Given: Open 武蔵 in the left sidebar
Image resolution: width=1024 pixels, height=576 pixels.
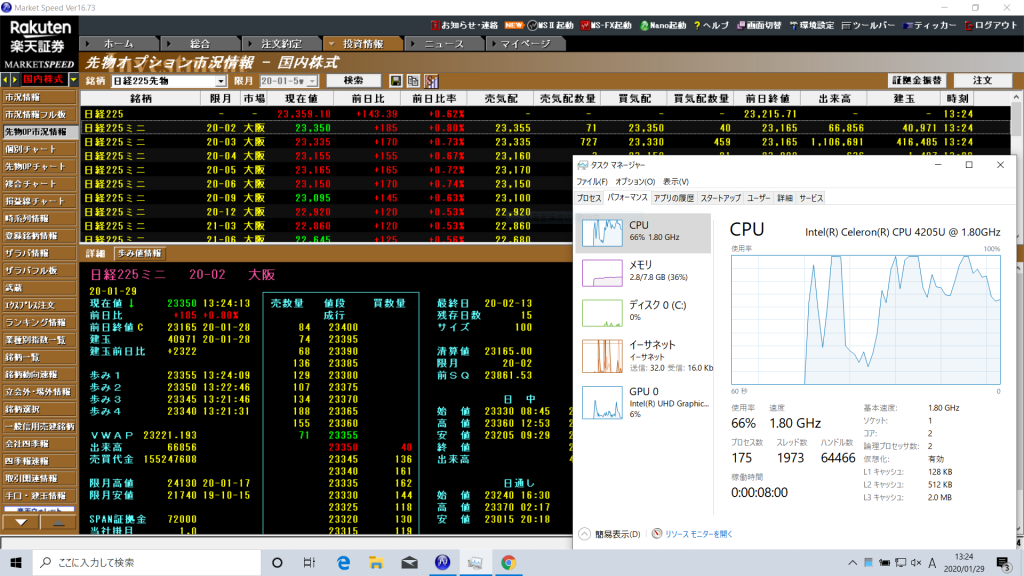Looking at the screenshot, I should 39,288.
